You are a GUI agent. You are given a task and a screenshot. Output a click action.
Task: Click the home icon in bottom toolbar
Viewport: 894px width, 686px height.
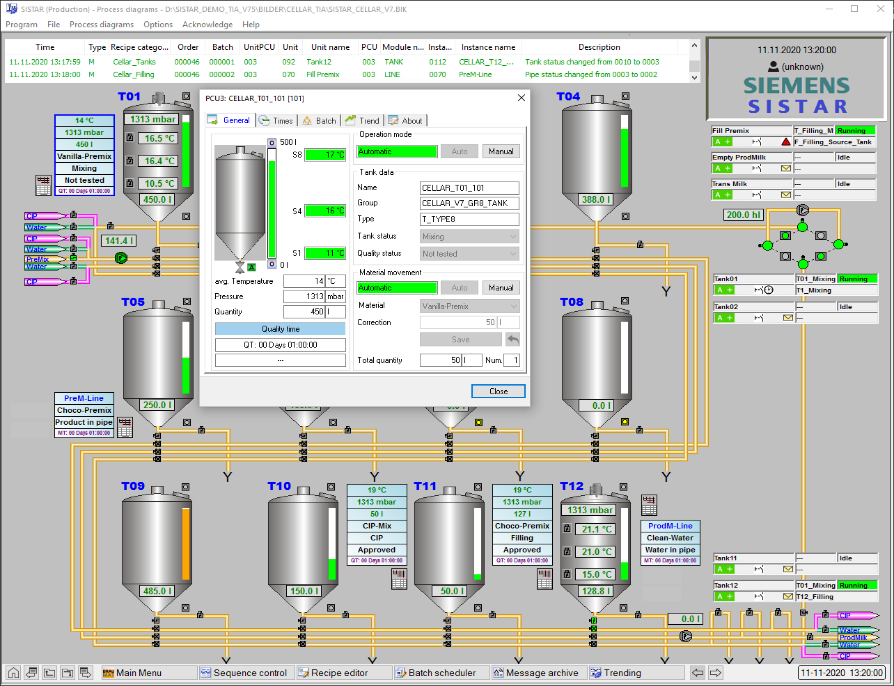[x=13, y=672]
